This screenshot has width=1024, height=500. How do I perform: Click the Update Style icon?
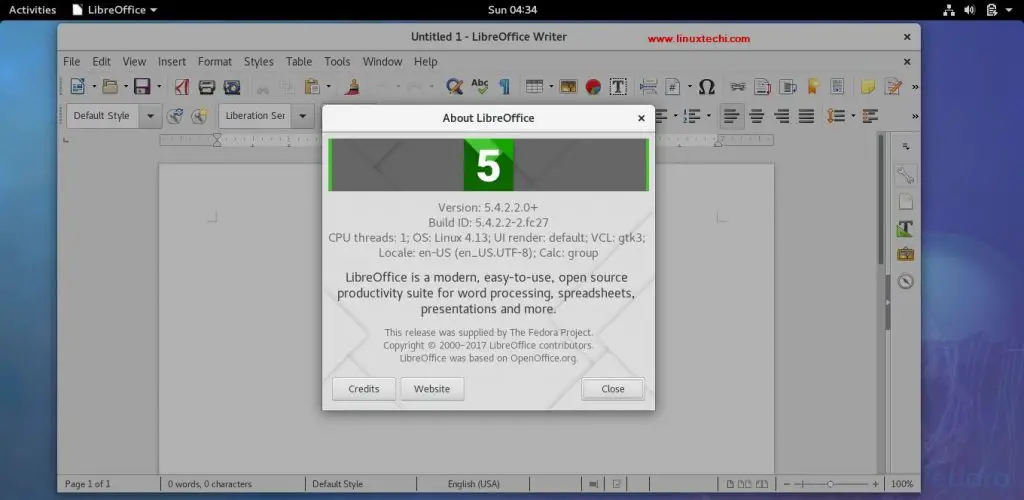point(174,116)
